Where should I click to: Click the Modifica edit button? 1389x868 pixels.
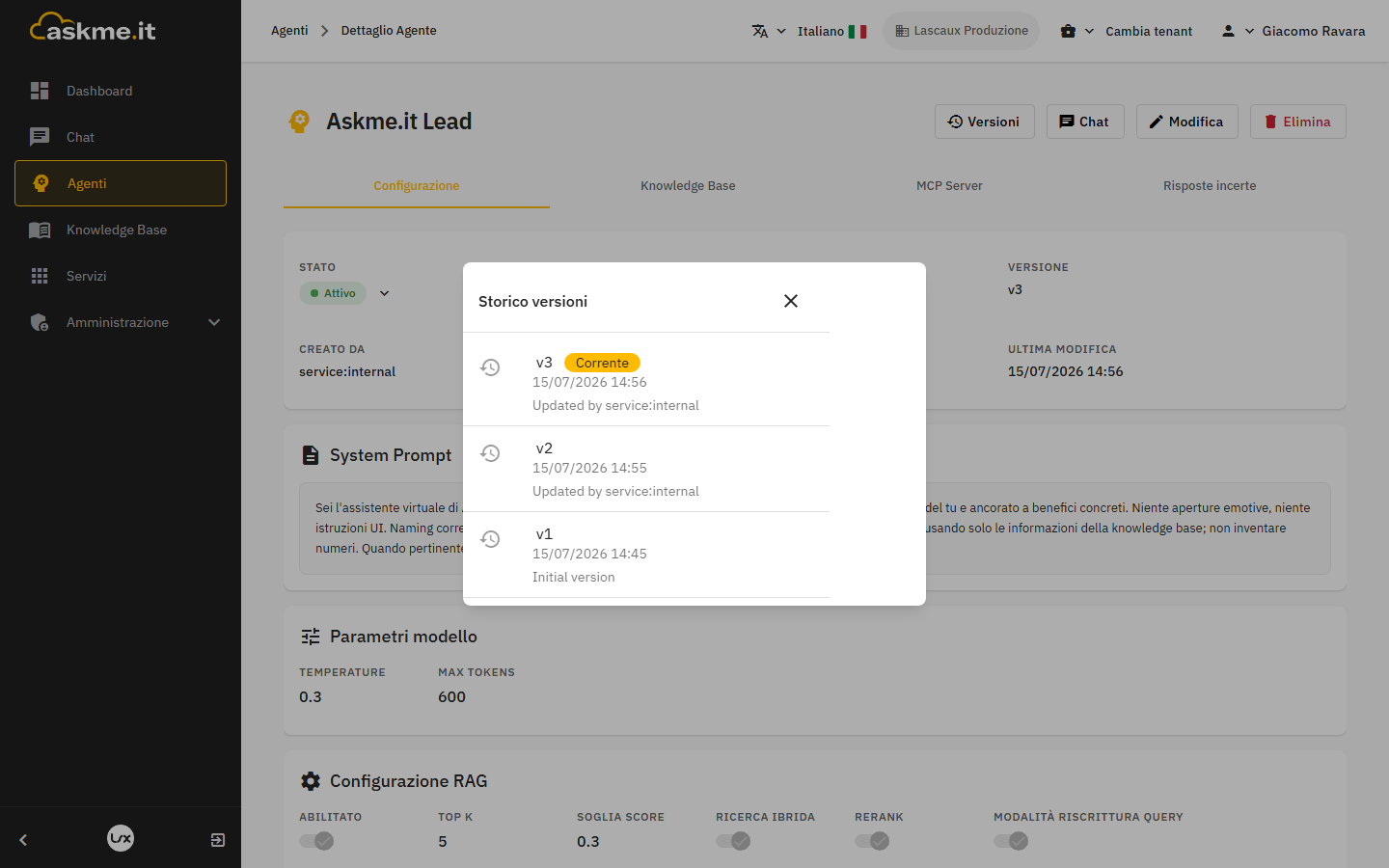[x=1187, y=122]
